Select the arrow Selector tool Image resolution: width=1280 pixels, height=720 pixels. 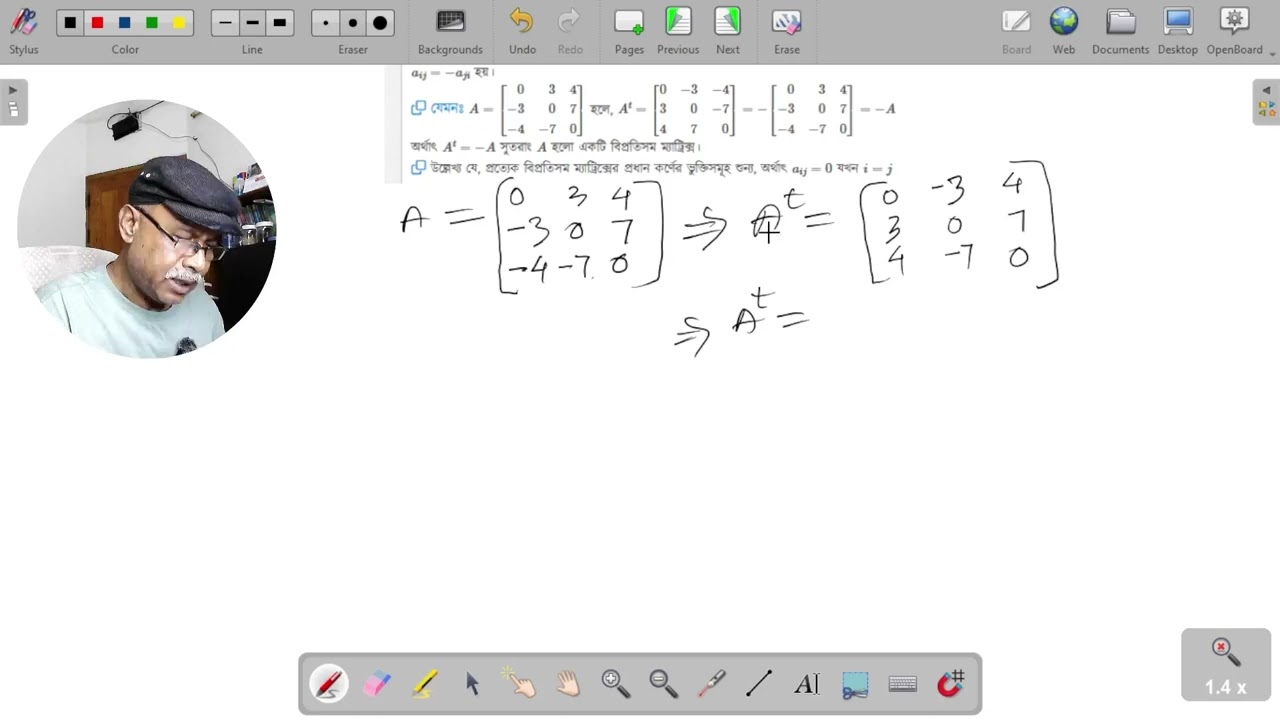(473, 684)
